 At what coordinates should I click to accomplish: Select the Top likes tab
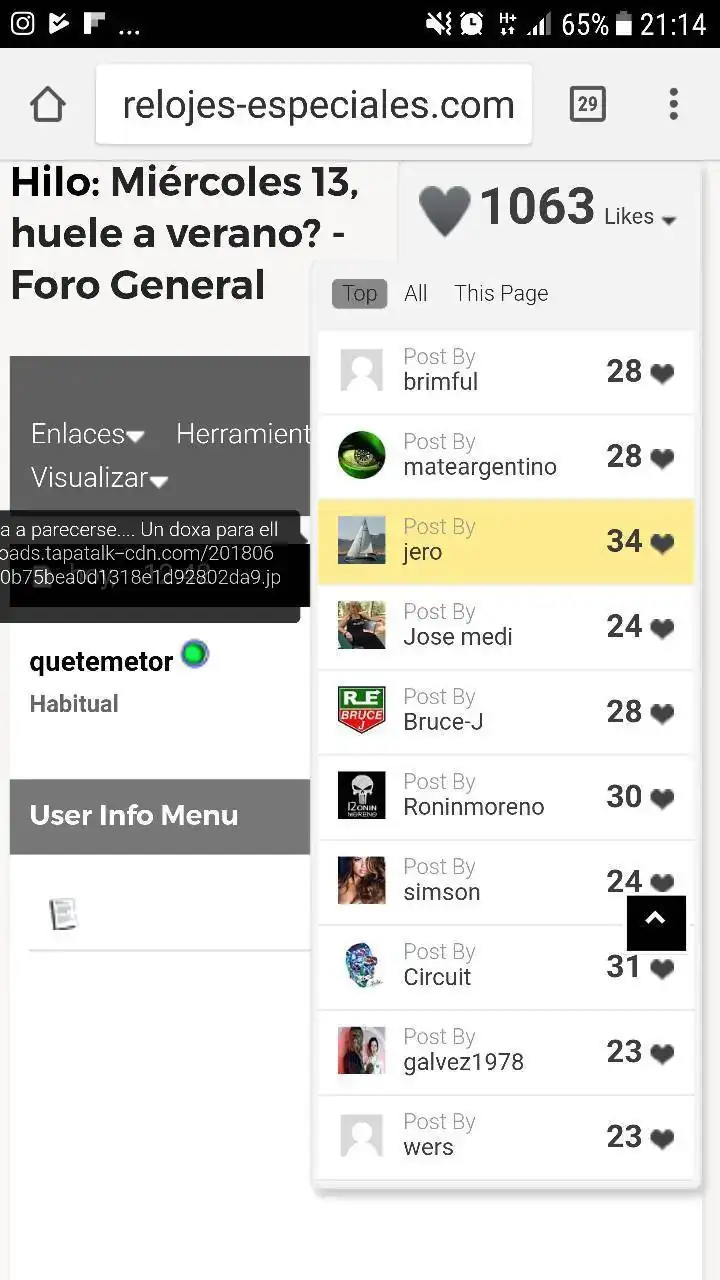pos(360,293)
